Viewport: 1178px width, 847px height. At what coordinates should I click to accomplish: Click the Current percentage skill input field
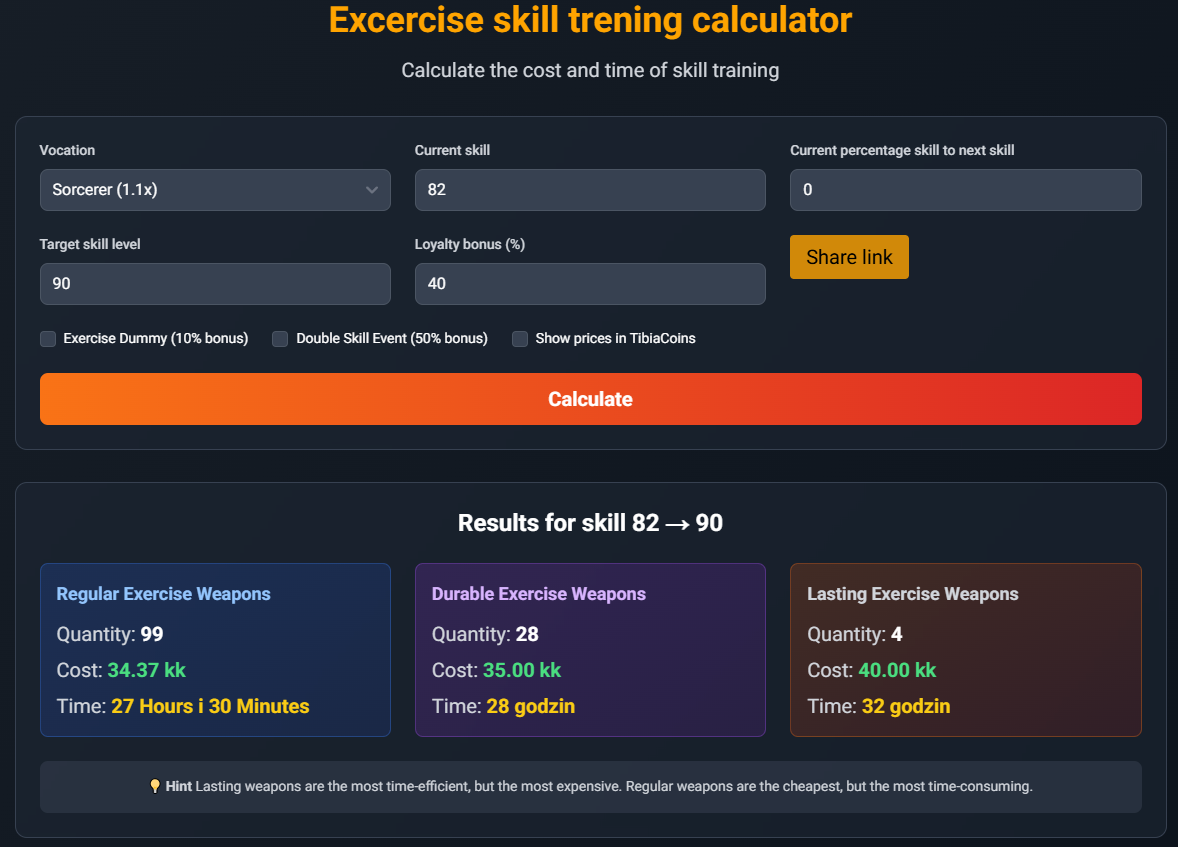point(965,189)
